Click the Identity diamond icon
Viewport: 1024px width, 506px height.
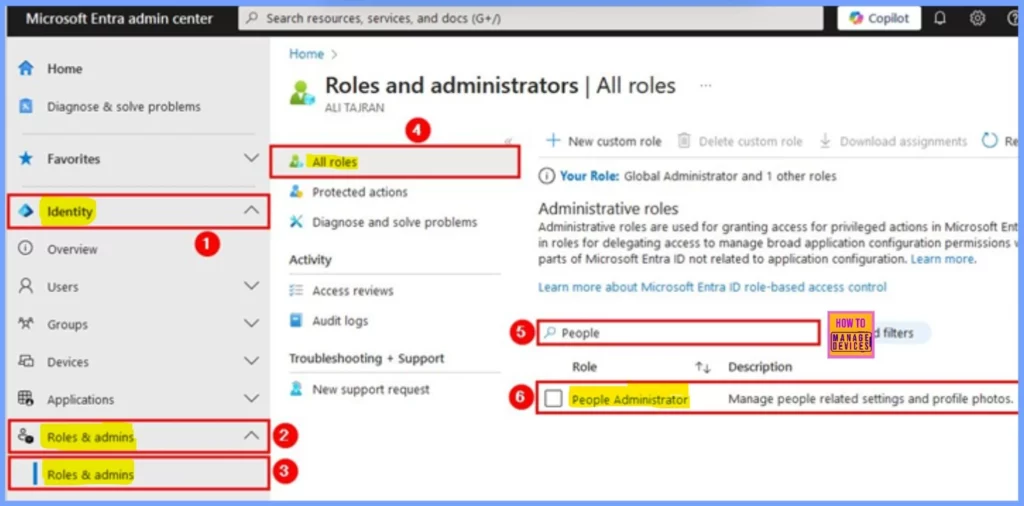[x=25, y=212]
